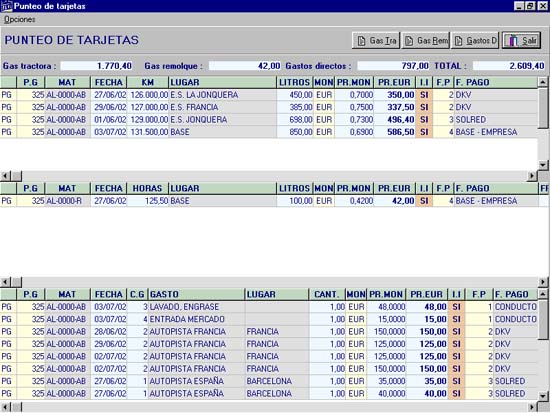Image resolution: width=550 pixels, height=413 pixels.
Task: Select the E.S. FRANCIA fuel row
Action: pos(269,107)
